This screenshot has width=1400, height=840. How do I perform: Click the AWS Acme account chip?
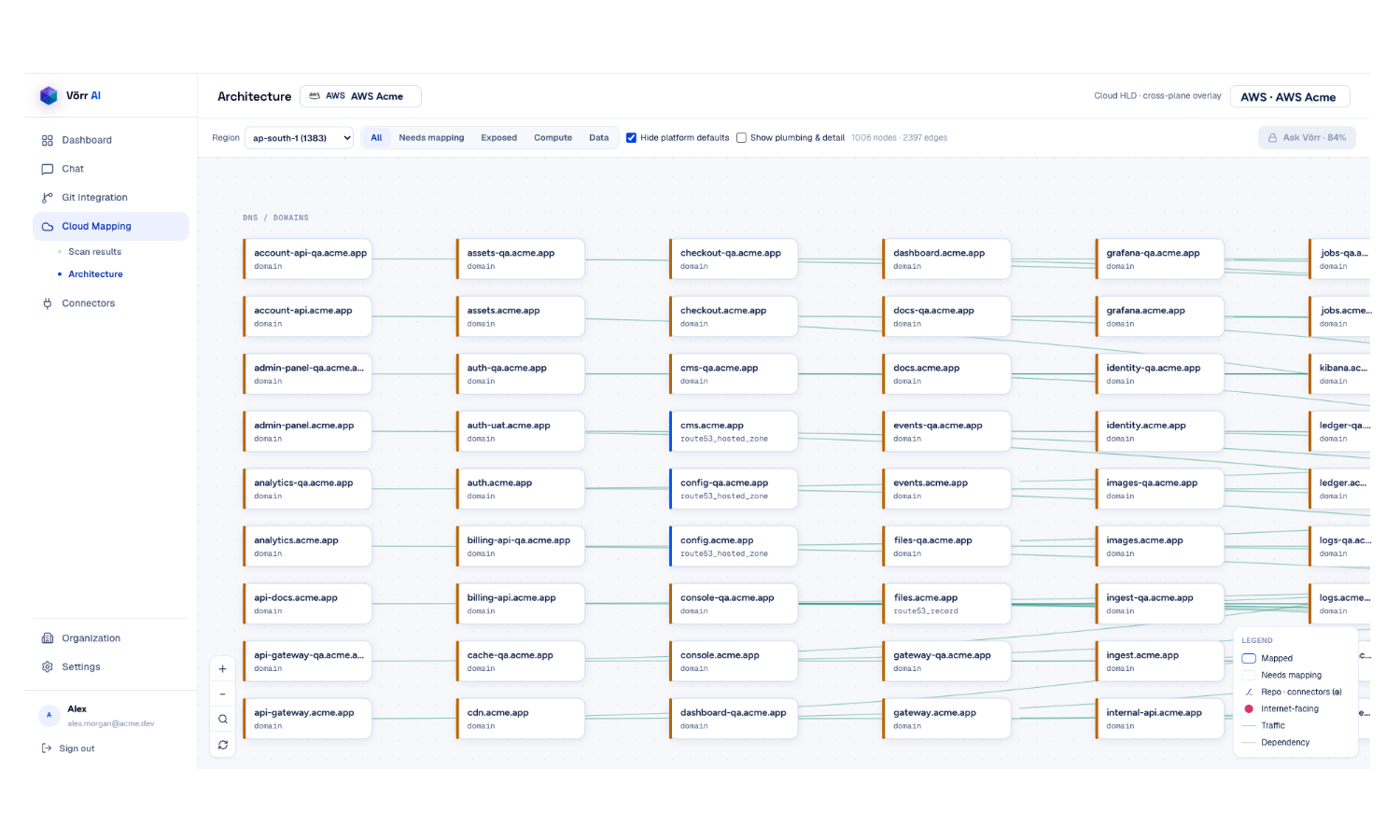pyautogui.click(x=360, y=96)
